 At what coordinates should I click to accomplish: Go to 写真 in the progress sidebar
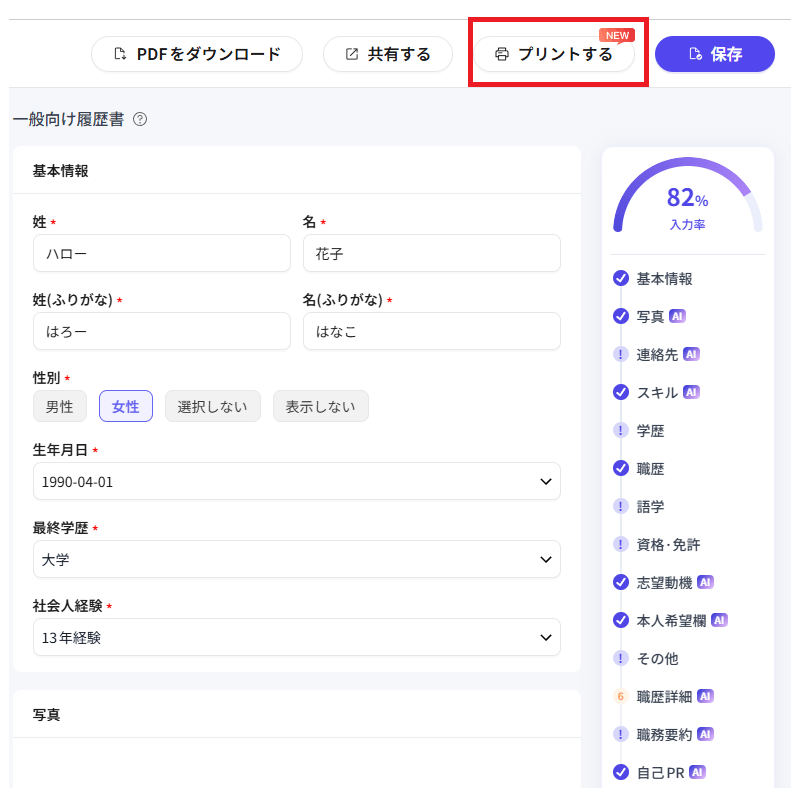[x=650, y=316]
